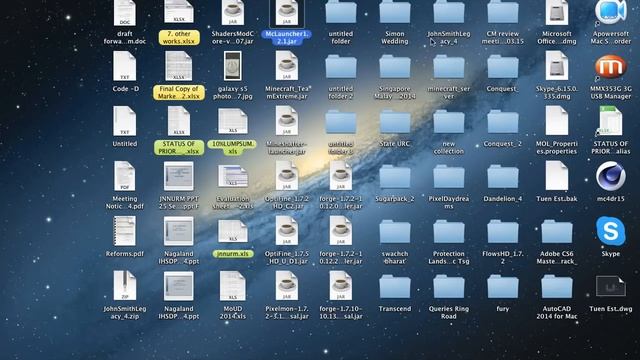
Task: Click the Skype application icon
Action: point(611,231)
